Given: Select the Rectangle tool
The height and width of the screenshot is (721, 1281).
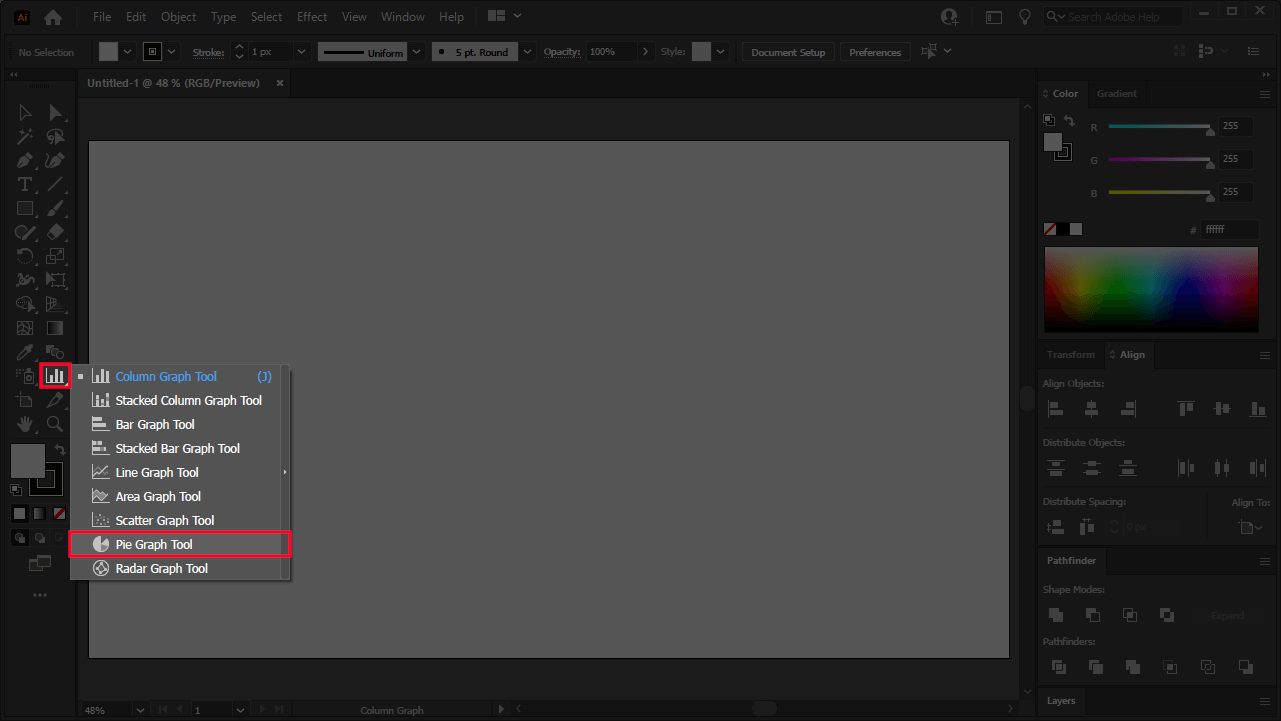Looking at the screenshot, I should tap(25, 209).
